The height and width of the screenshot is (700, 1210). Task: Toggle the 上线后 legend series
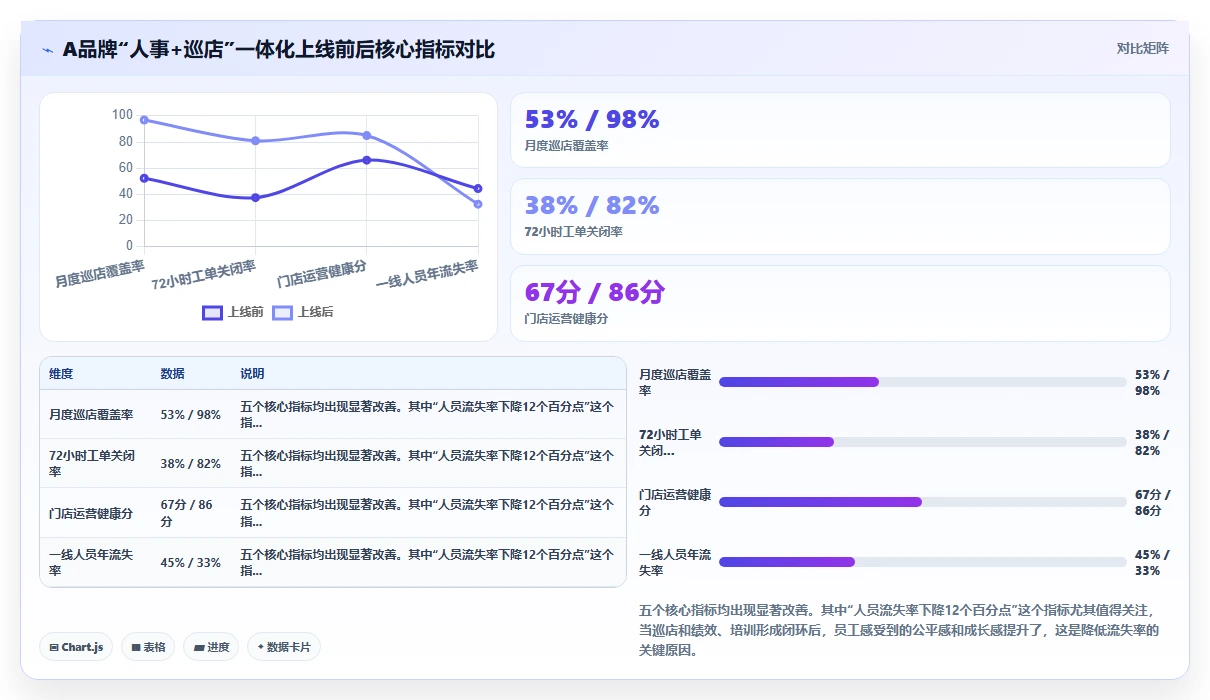click(303, 312)
